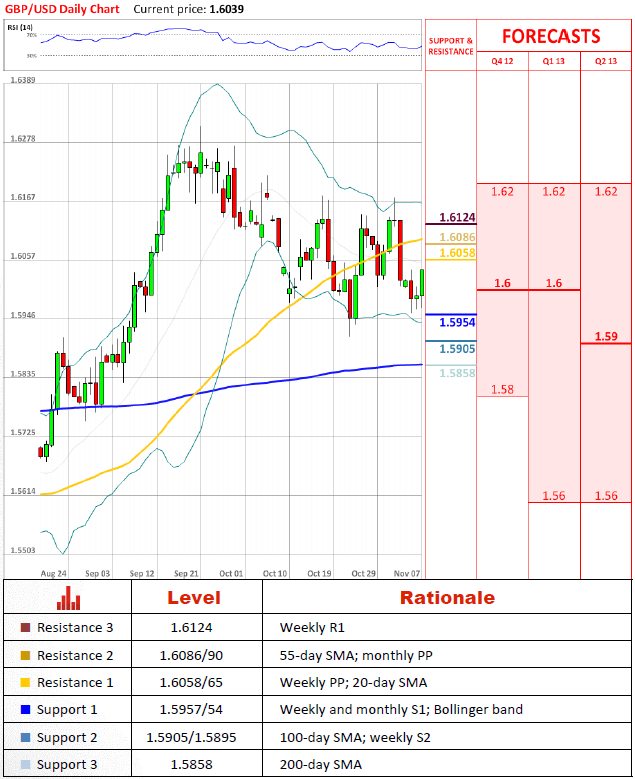
Task: Click the 1.58 forecast value under Q4 12
Action: (502, 389)
